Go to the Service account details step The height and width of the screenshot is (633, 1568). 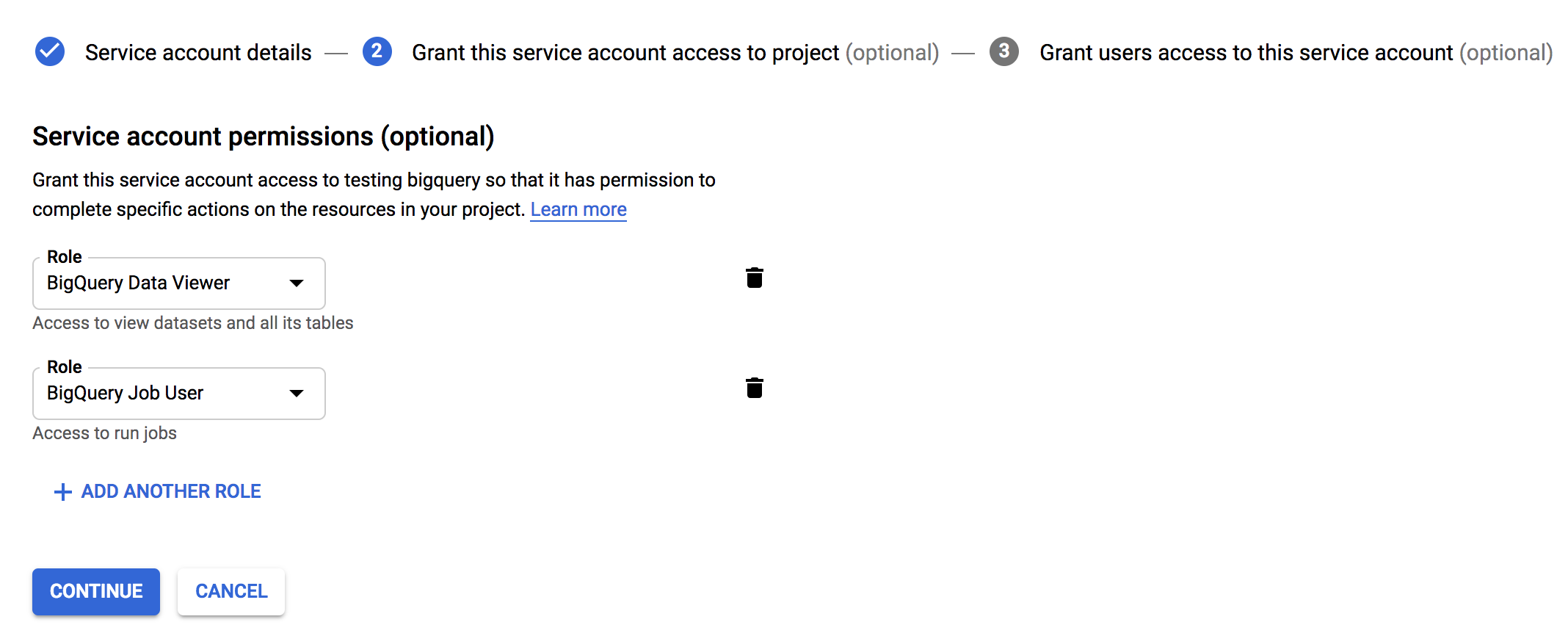(x=198, y=53)
